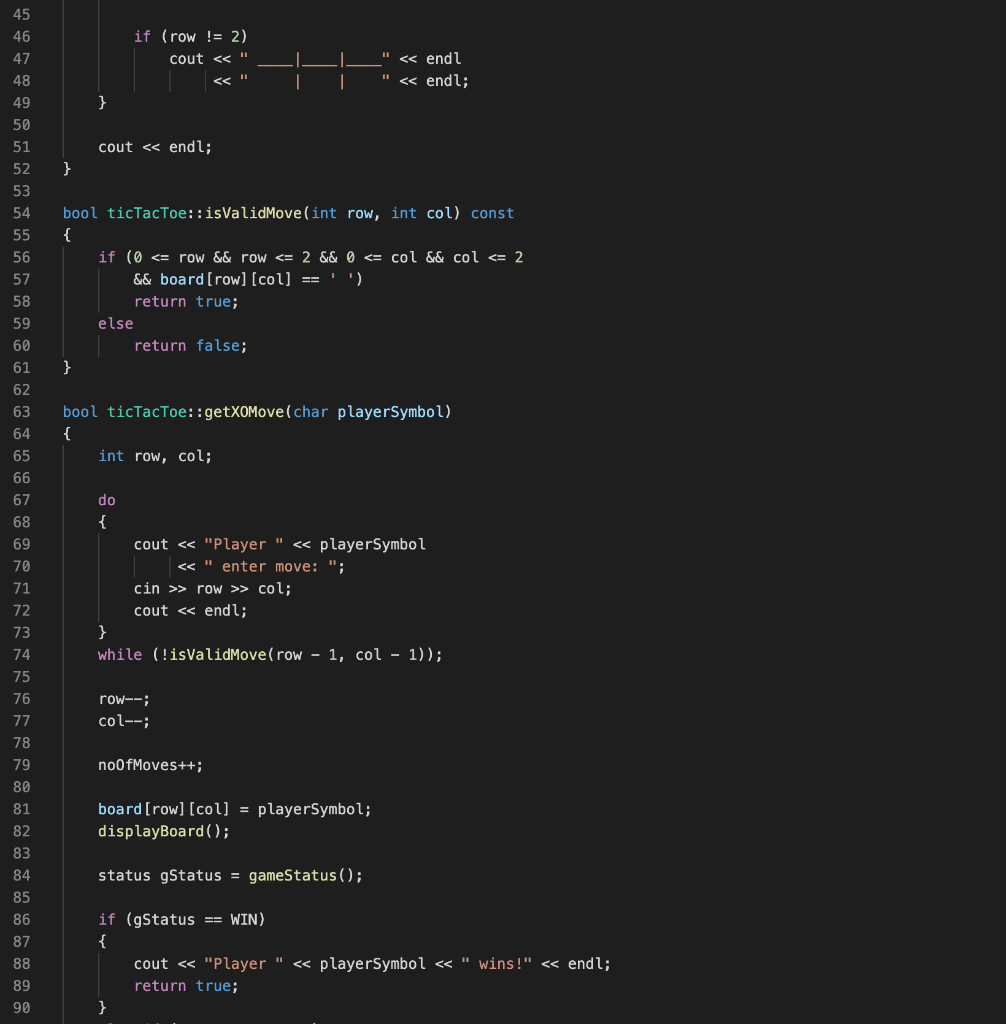The image size is (1006, 1024).
Task: Click line number 86 in the gutter
Action: point(21,919)
